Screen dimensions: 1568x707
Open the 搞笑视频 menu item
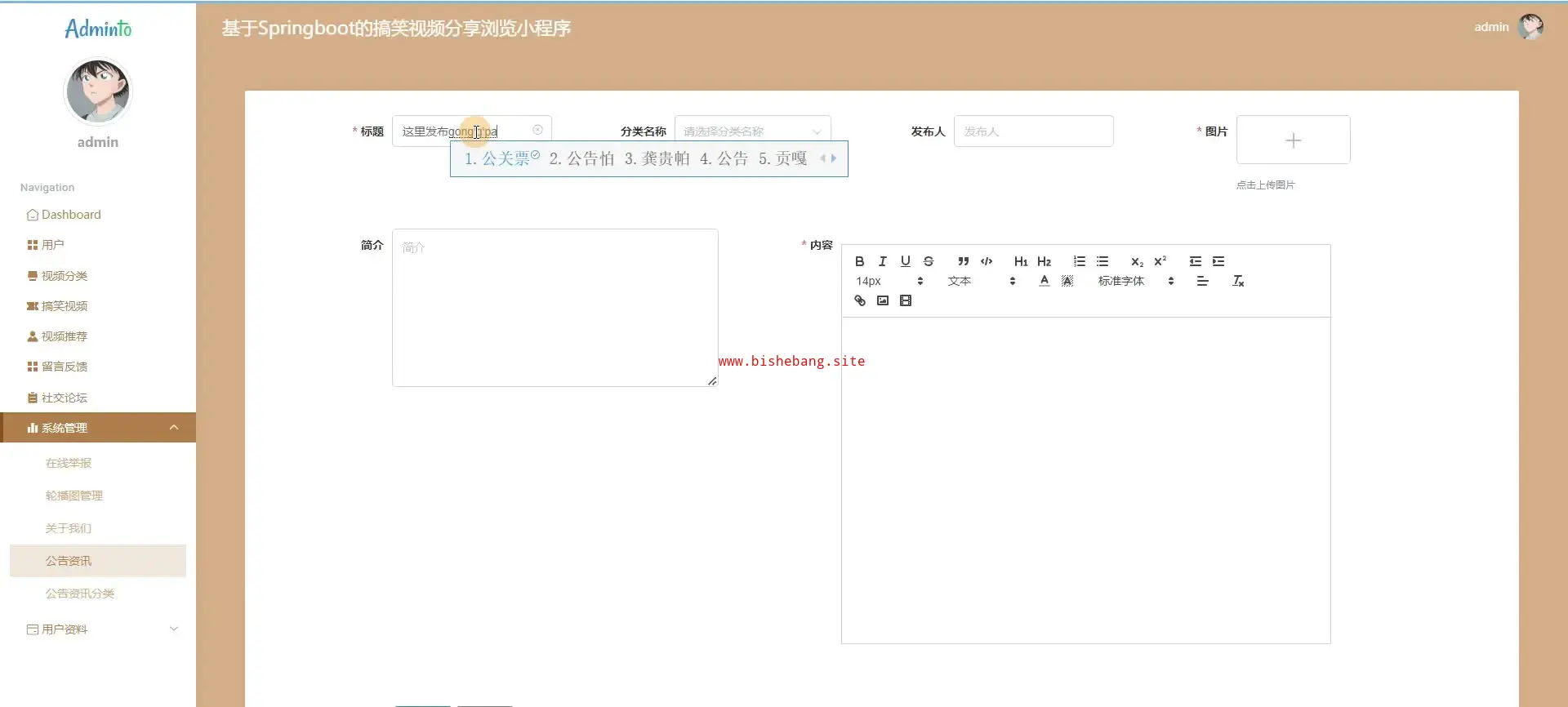point(98,306)
